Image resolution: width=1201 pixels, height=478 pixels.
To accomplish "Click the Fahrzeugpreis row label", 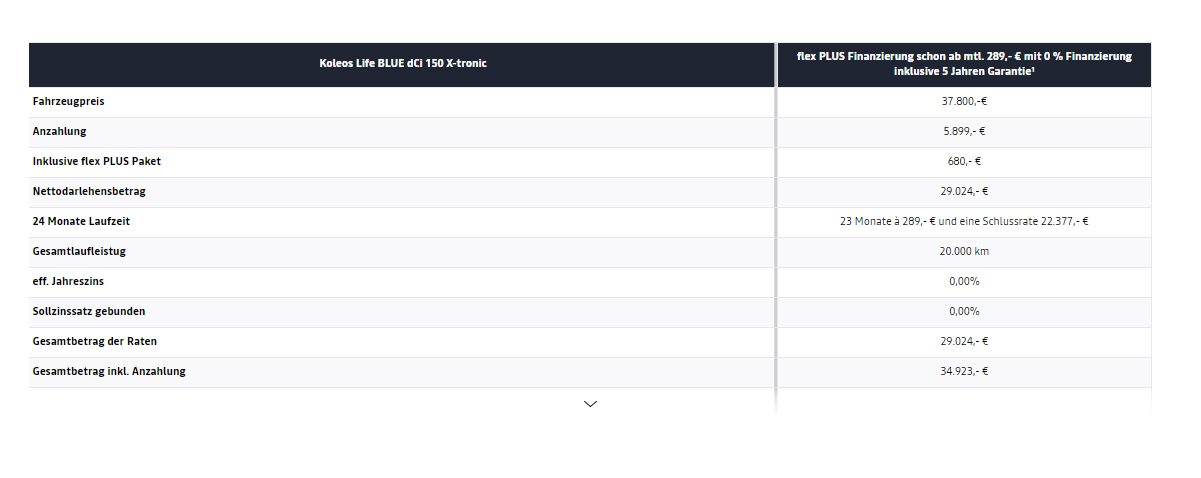I will pyautogui.click(x=68, y=101).
